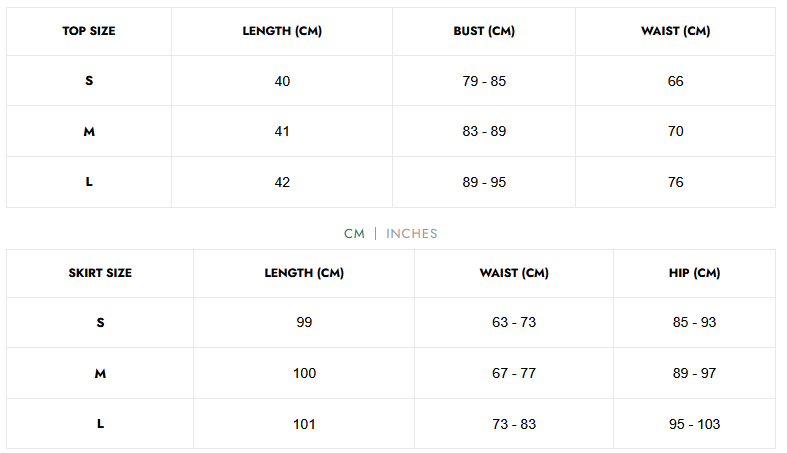The image size is (787, 453).
Task: Select bust value 83 - 89
Action: 484,131
